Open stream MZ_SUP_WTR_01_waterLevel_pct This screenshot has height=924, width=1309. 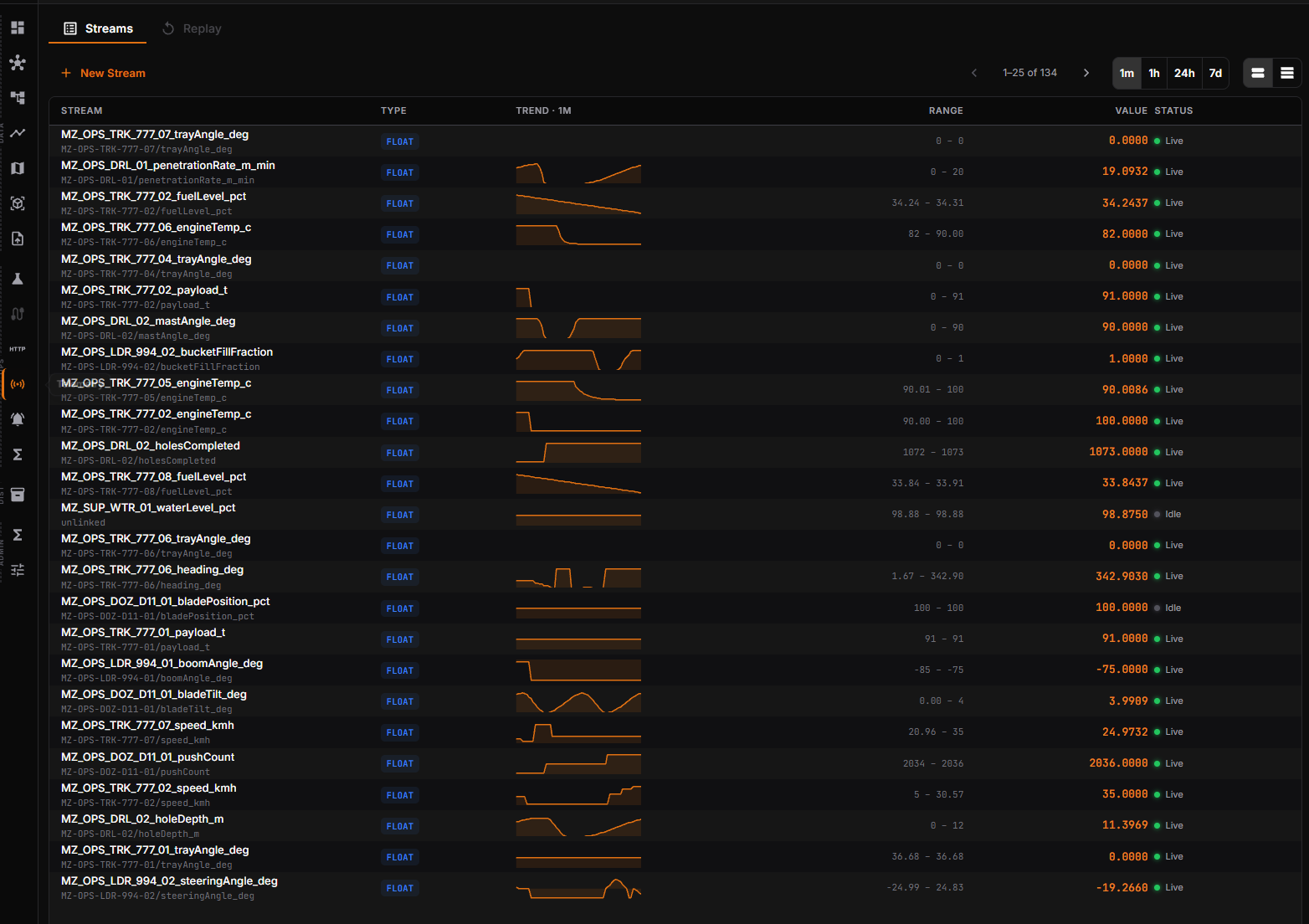[148, 507]
